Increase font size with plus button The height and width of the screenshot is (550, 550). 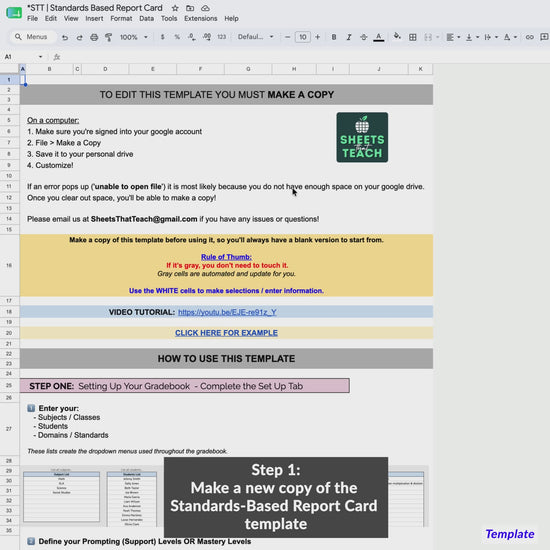tap(317, 37)
